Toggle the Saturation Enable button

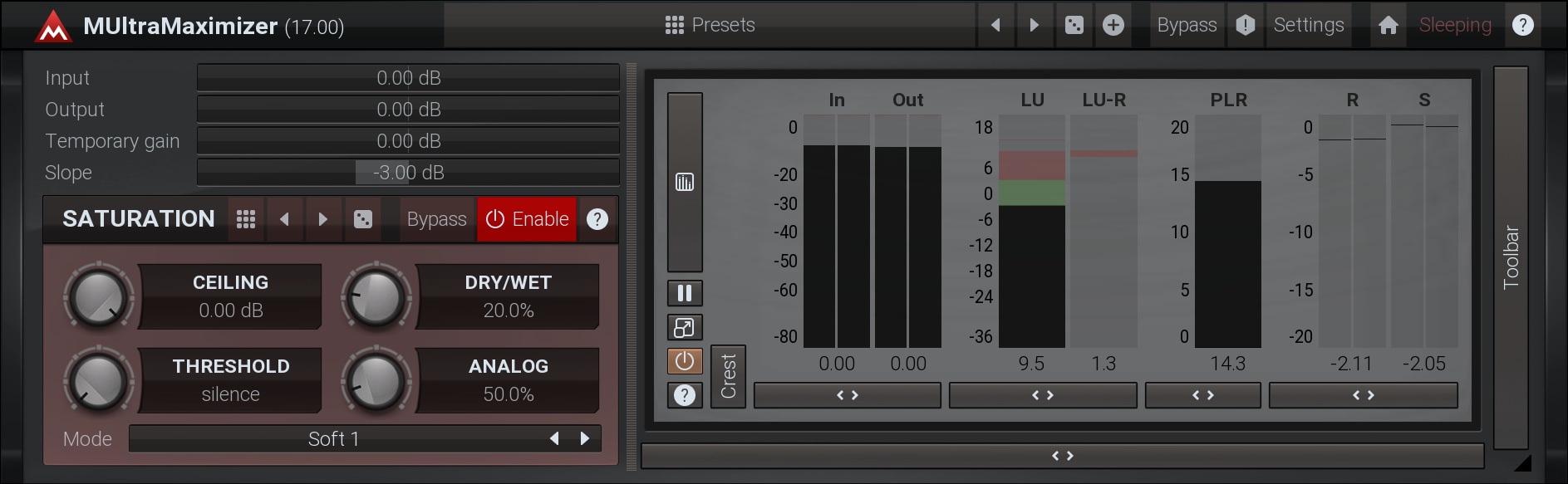click(x=527, y=219)
